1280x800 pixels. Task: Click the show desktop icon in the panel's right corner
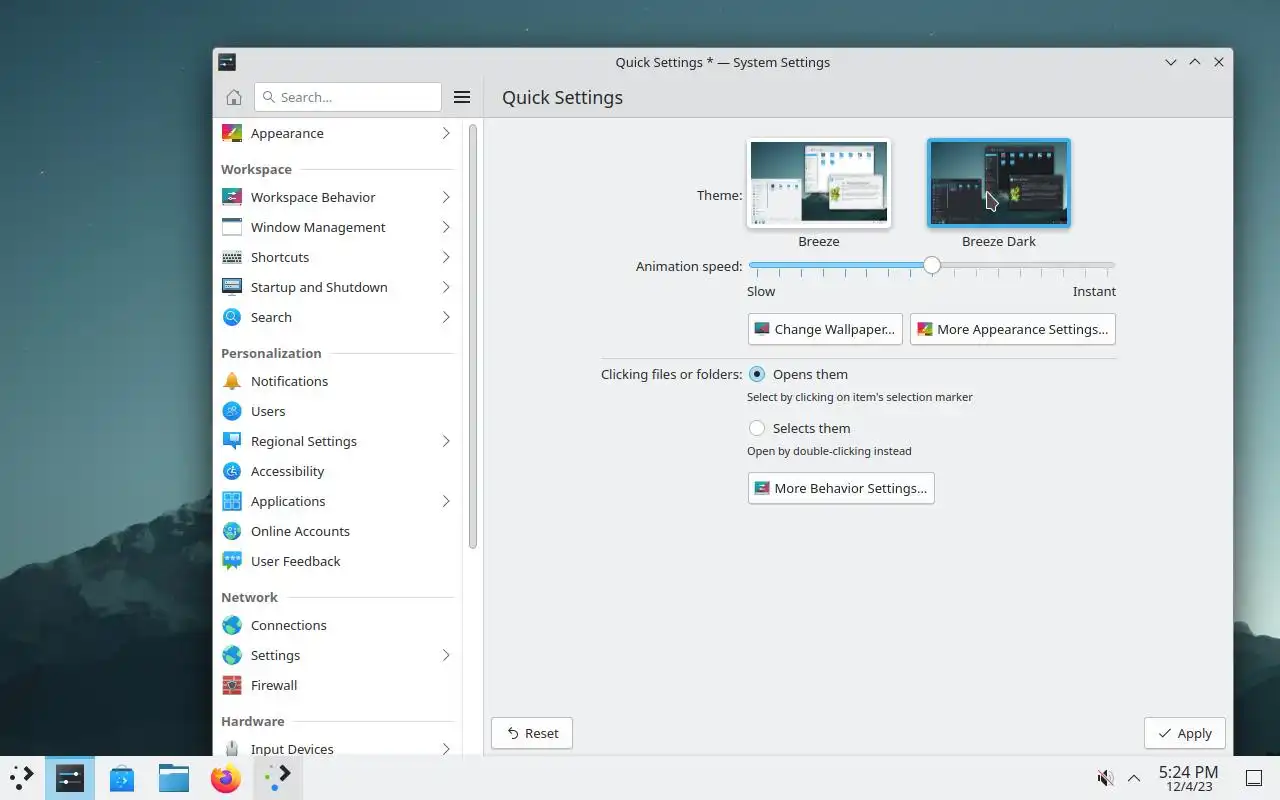[x=1253, y=778]
